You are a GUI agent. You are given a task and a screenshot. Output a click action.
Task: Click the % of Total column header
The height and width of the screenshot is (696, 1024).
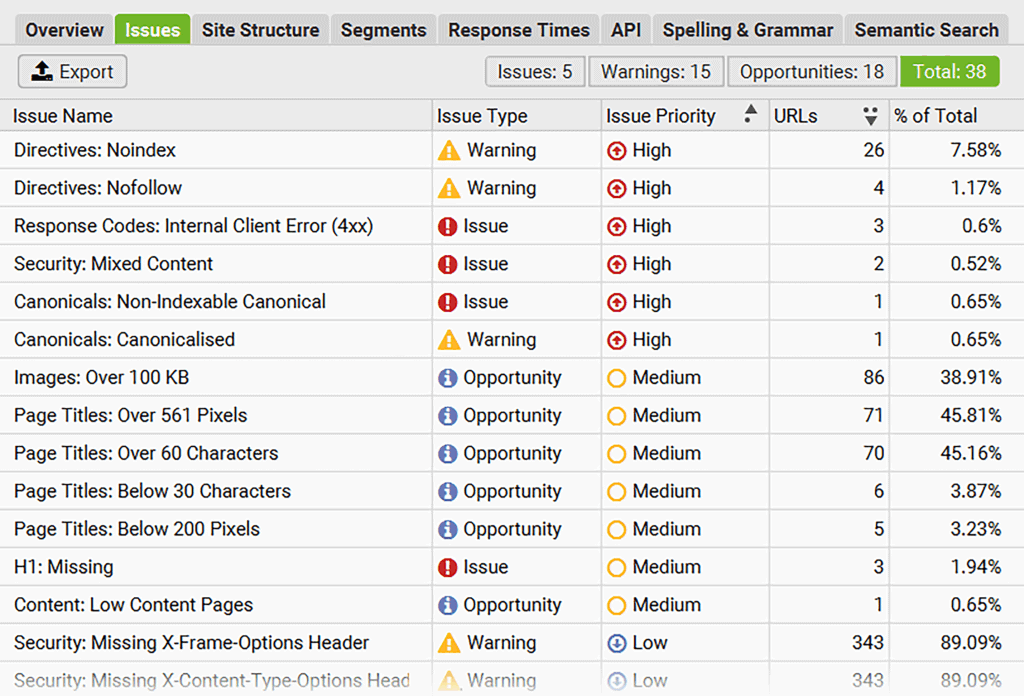935,116
